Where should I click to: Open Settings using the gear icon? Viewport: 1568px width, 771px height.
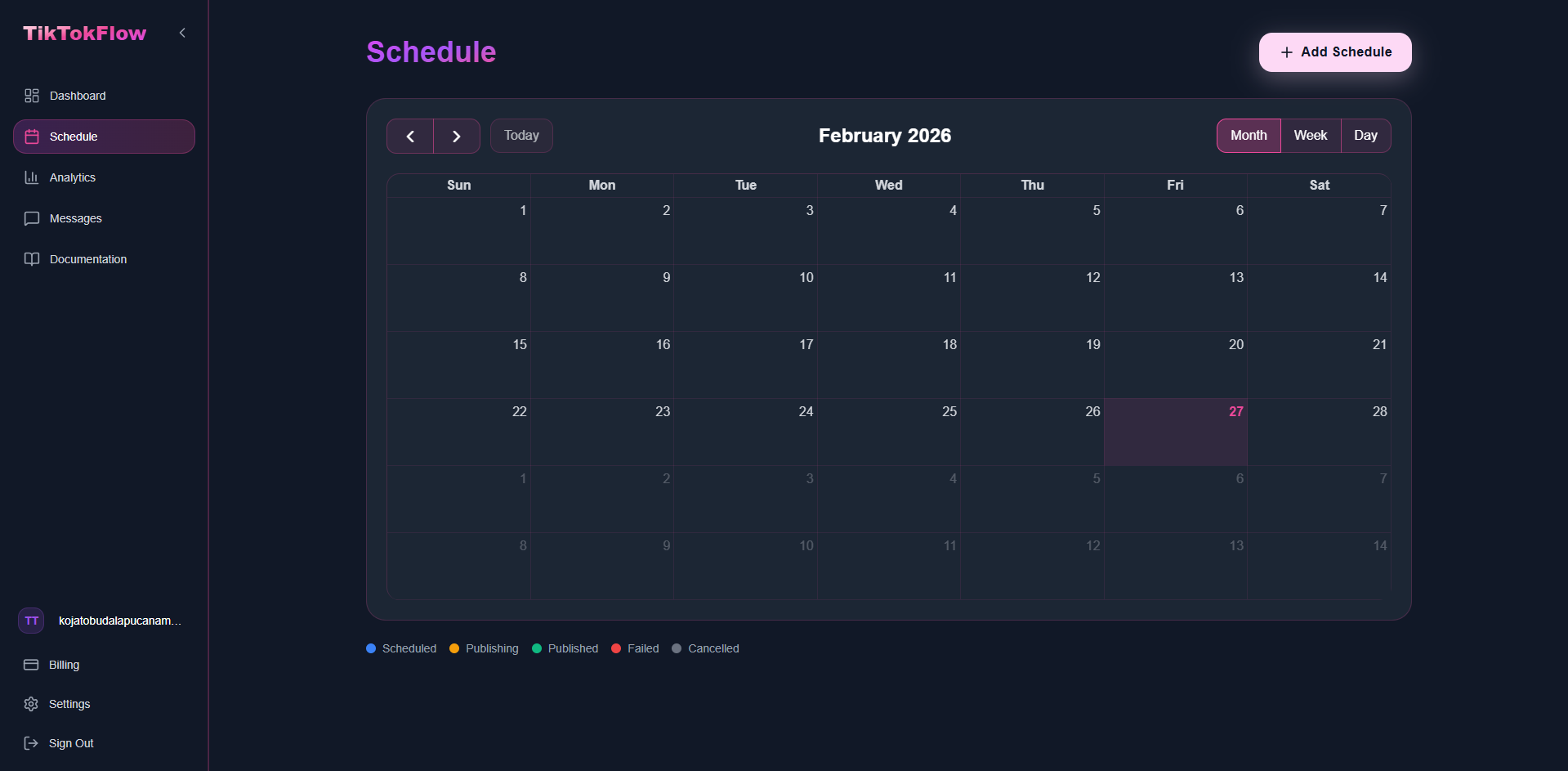tap(31, 704)
